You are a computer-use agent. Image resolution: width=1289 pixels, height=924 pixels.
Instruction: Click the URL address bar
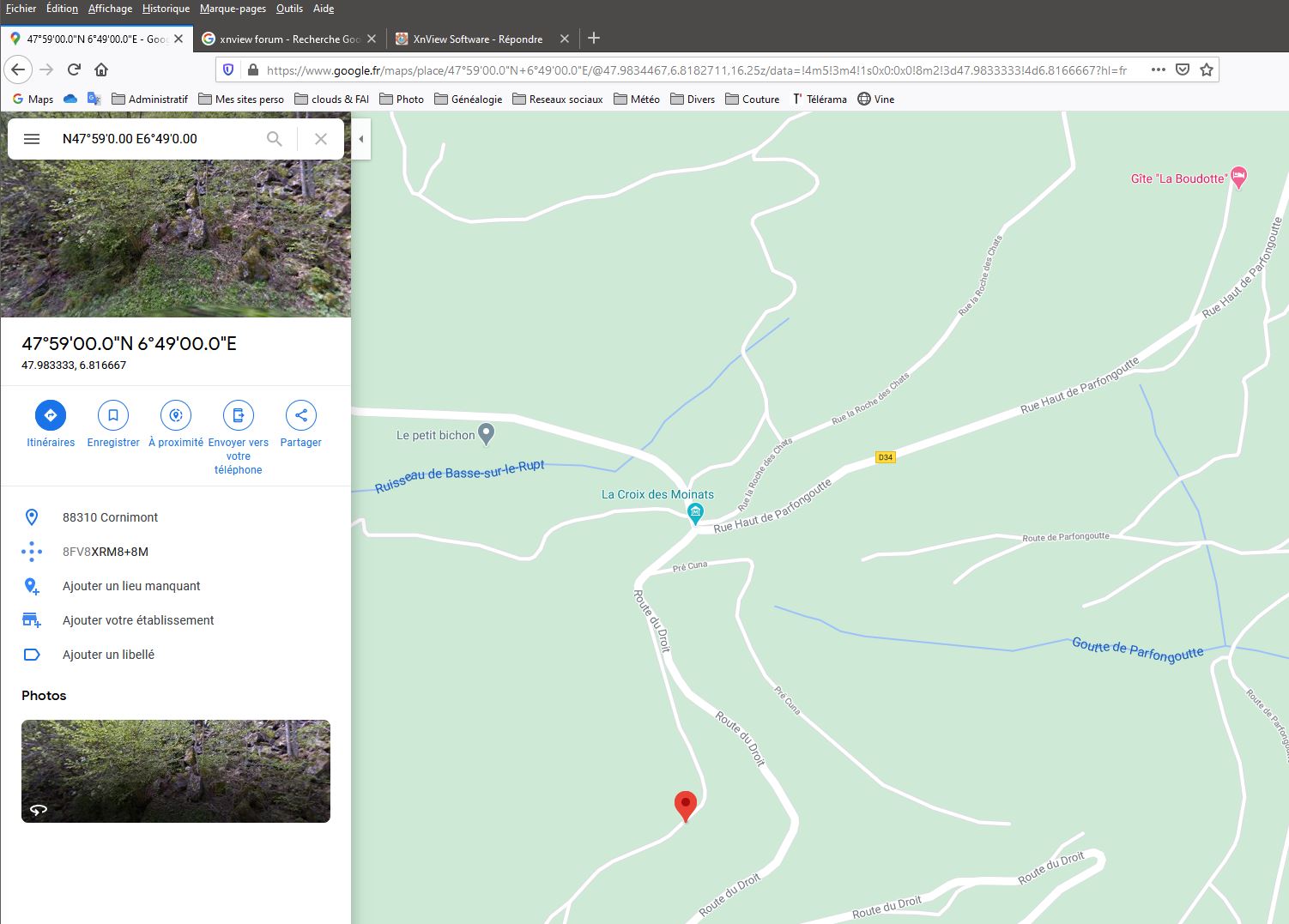click(697, 70)
